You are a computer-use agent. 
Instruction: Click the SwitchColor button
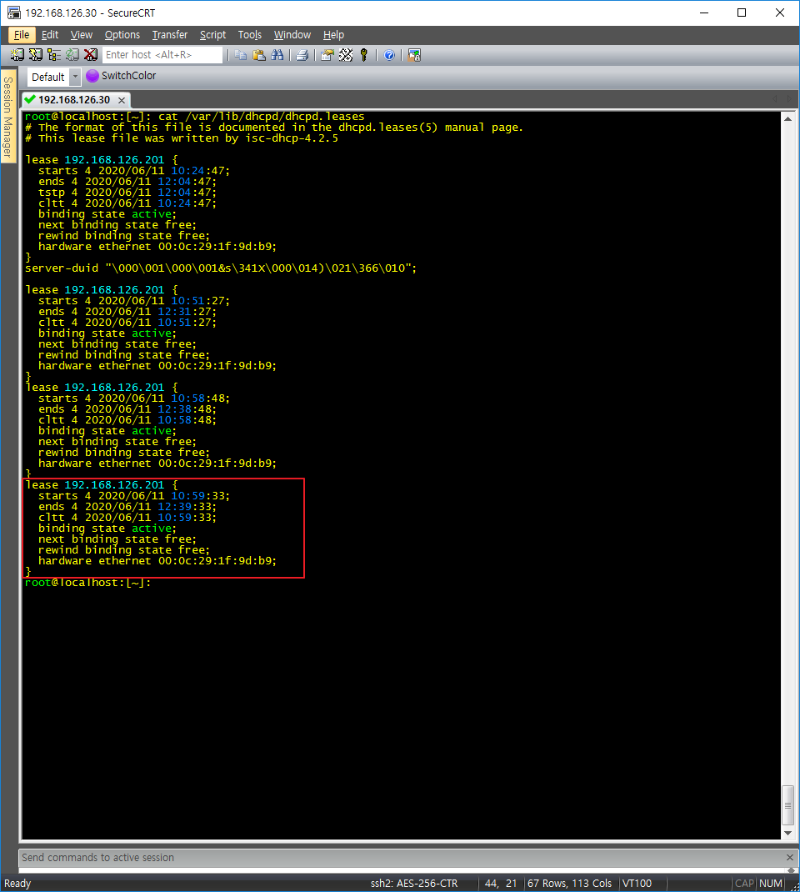121,76
